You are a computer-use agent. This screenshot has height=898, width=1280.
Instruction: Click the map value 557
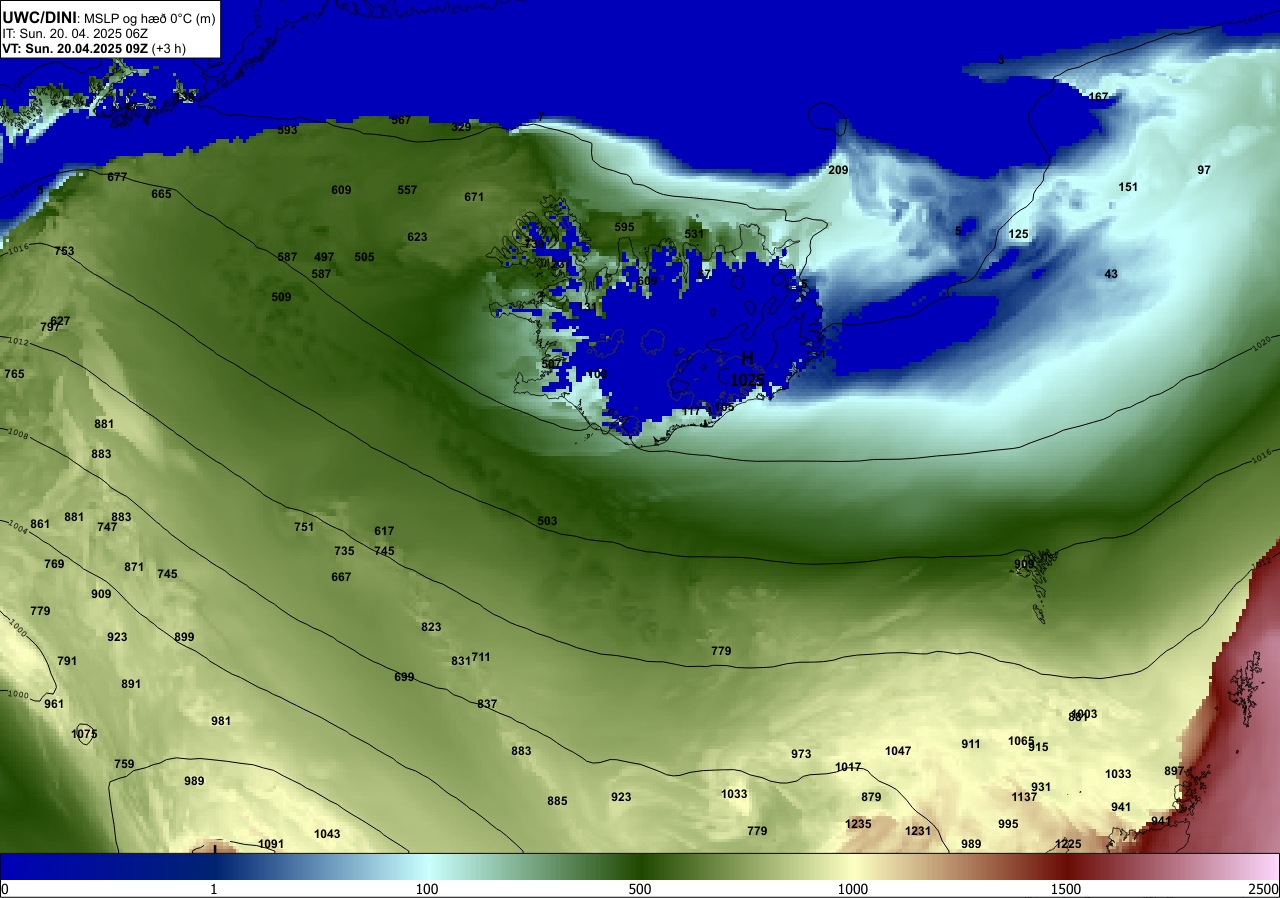coord(407,190)
